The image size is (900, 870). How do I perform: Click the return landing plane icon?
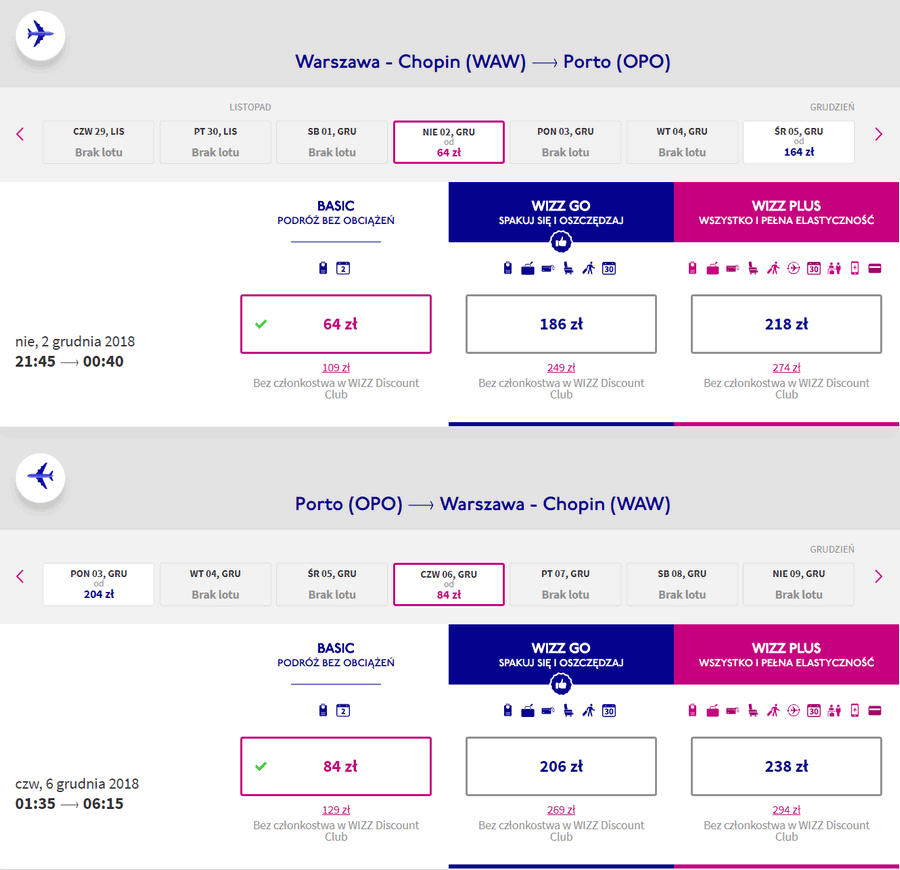[40, 477]
